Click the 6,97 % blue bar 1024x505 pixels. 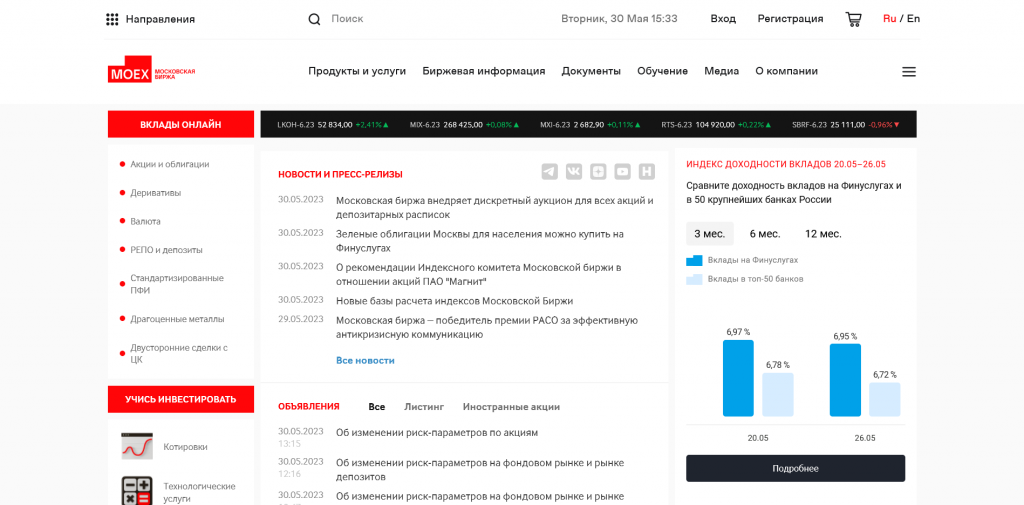(738, 378)
